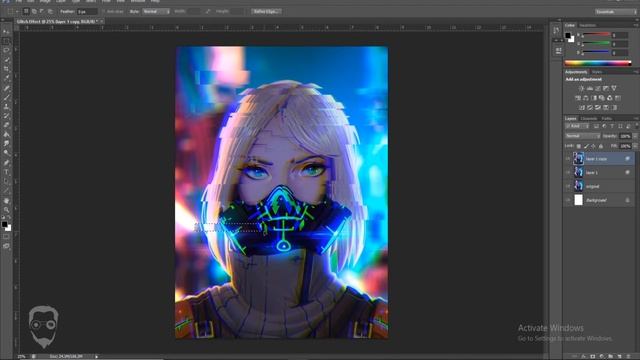
Task: Select the History Brush tool
Action: pyautogui.click(x=6, y=116)
